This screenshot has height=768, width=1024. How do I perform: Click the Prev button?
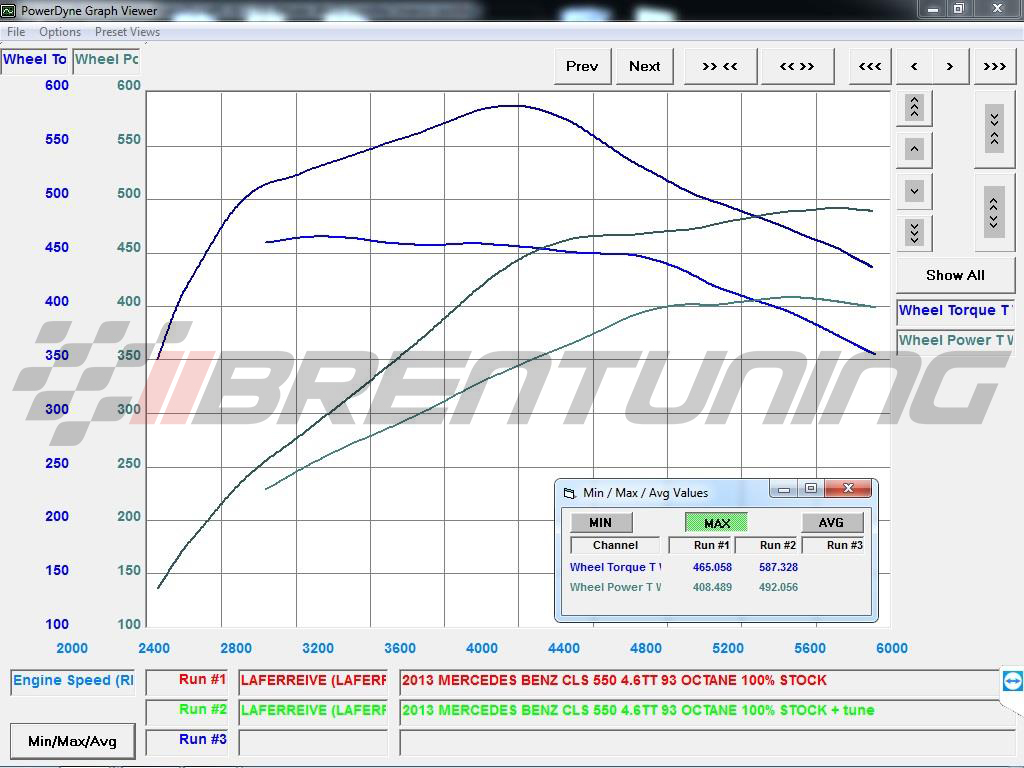582,66
